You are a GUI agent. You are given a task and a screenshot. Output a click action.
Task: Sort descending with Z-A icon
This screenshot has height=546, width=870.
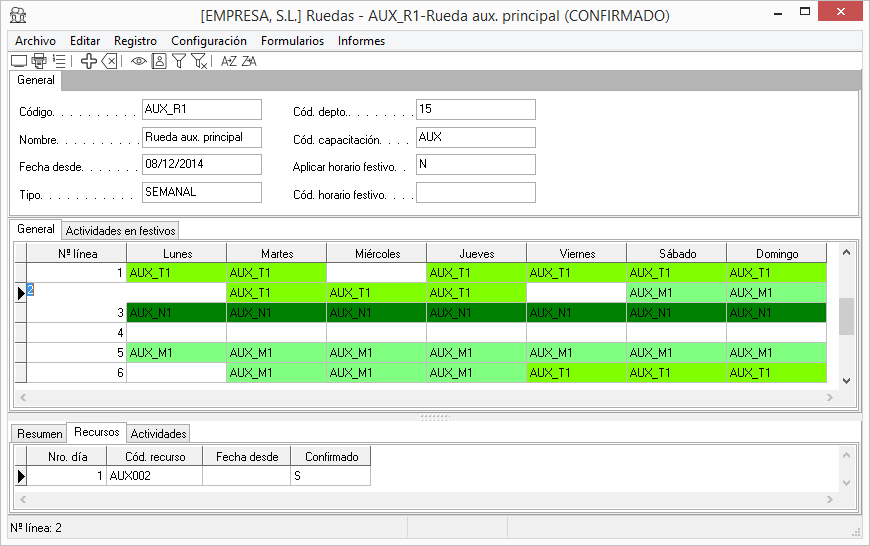point(249,61)
